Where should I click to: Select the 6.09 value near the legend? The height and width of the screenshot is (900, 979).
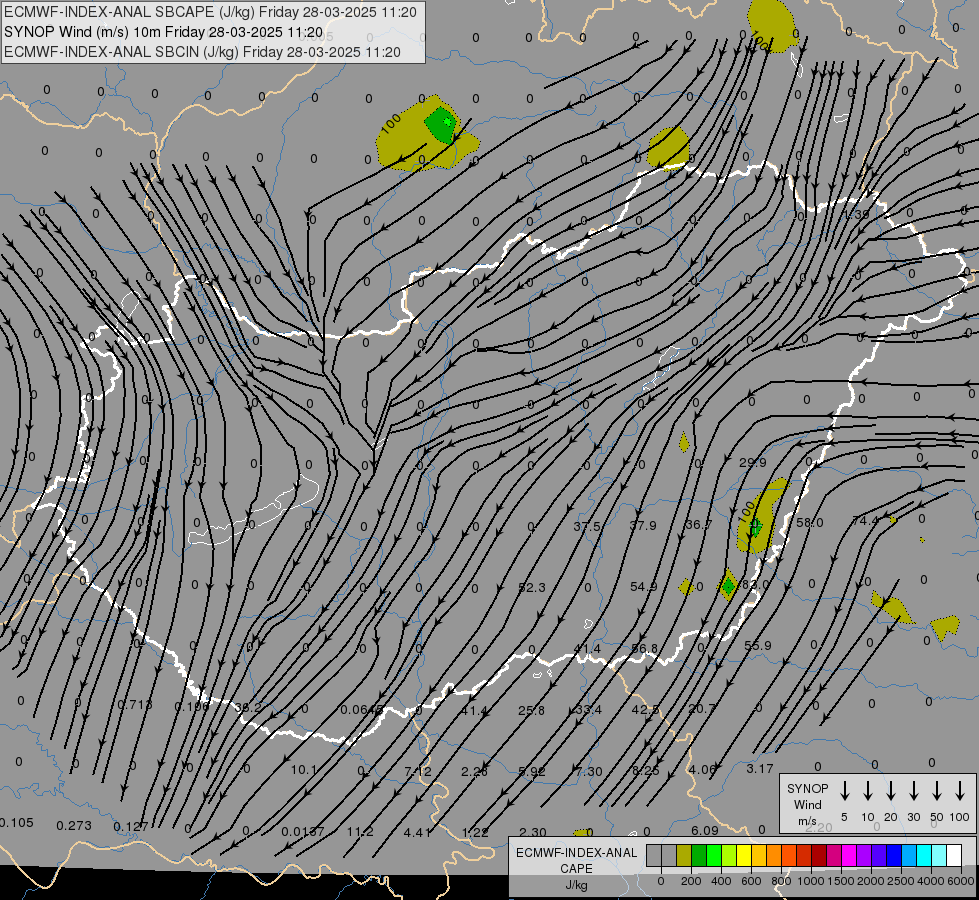705,831
